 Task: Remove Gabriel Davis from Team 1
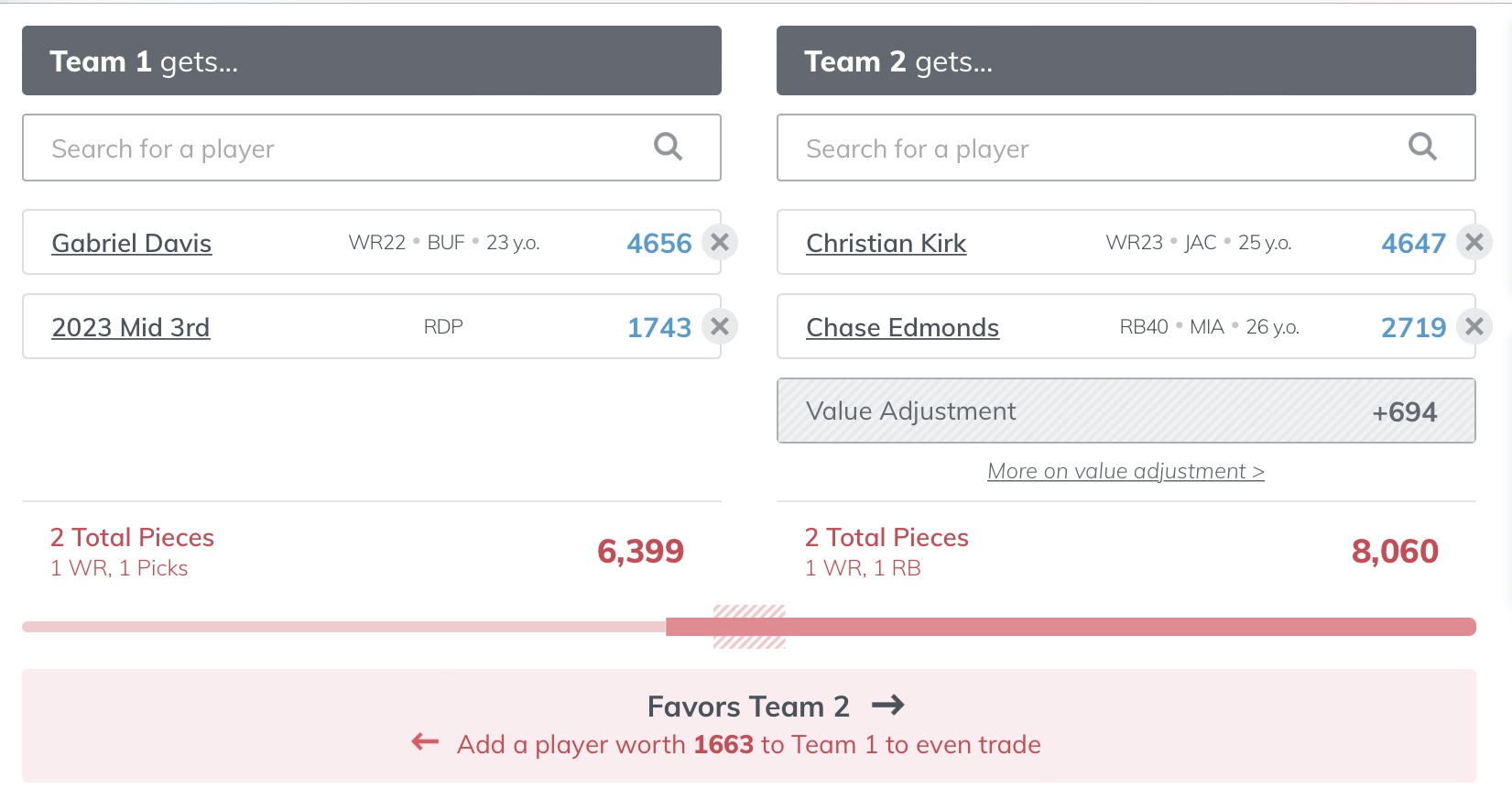(x=720, y=243)
